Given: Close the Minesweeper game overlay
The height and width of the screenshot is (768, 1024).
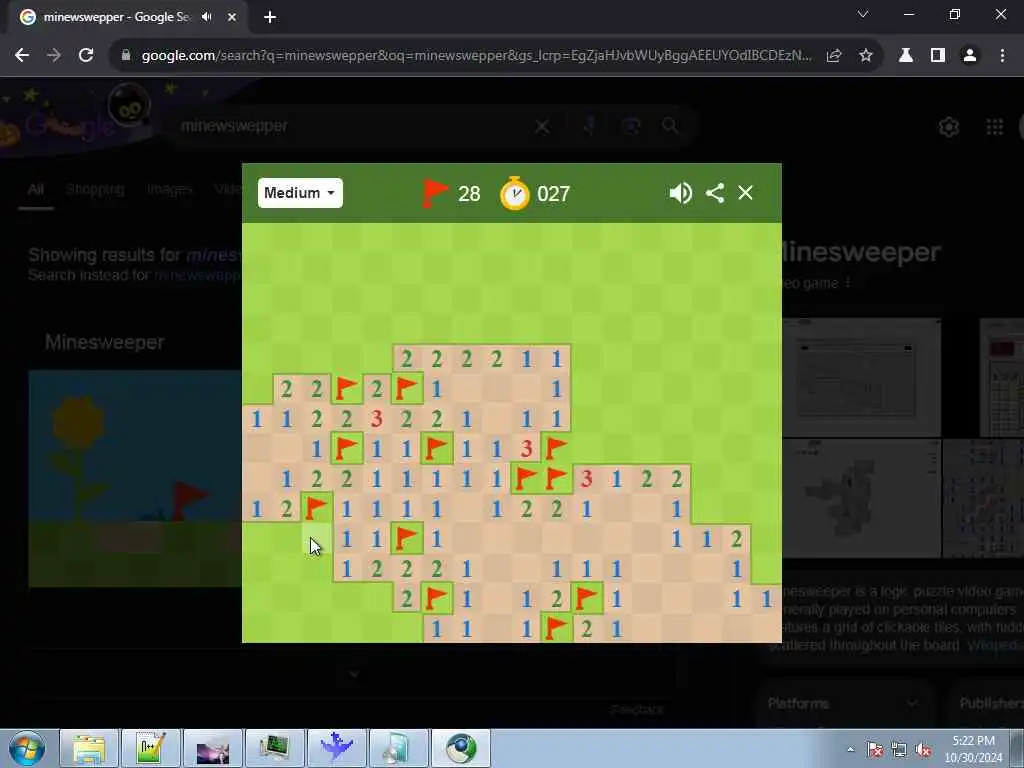Looking at the screenshot, I should 745,193.
